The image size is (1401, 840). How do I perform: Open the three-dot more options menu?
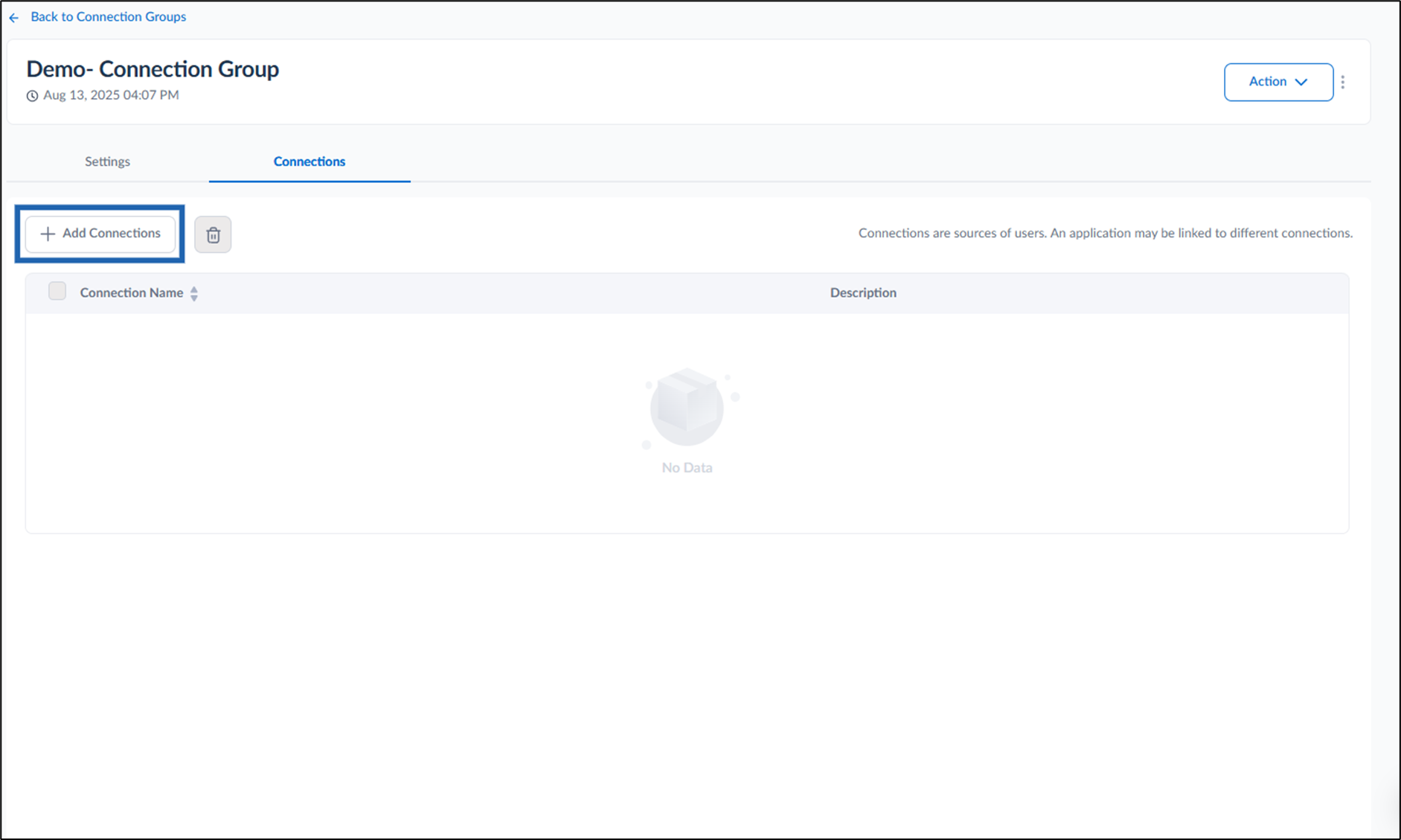(x=1343, y=82)
